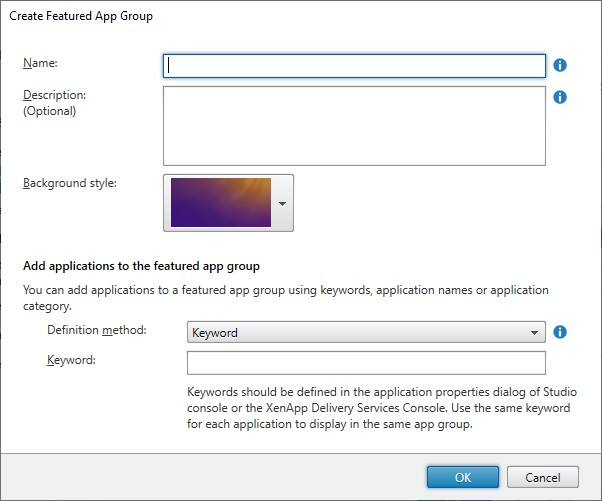Screen dimensions: 602x501
Task: Click the "Definition method:" label
Action: (x=97, y=330)
